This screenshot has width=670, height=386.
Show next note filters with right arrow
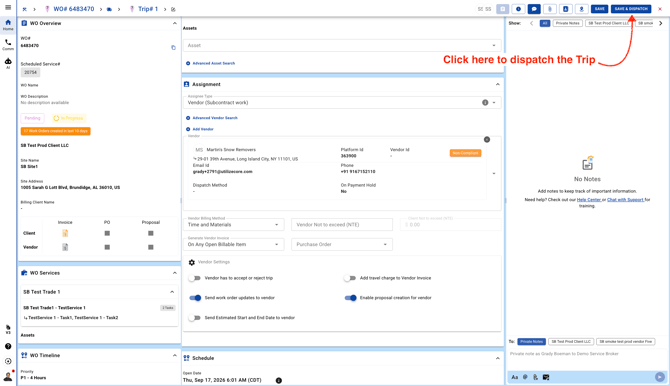tap(661, 23)
